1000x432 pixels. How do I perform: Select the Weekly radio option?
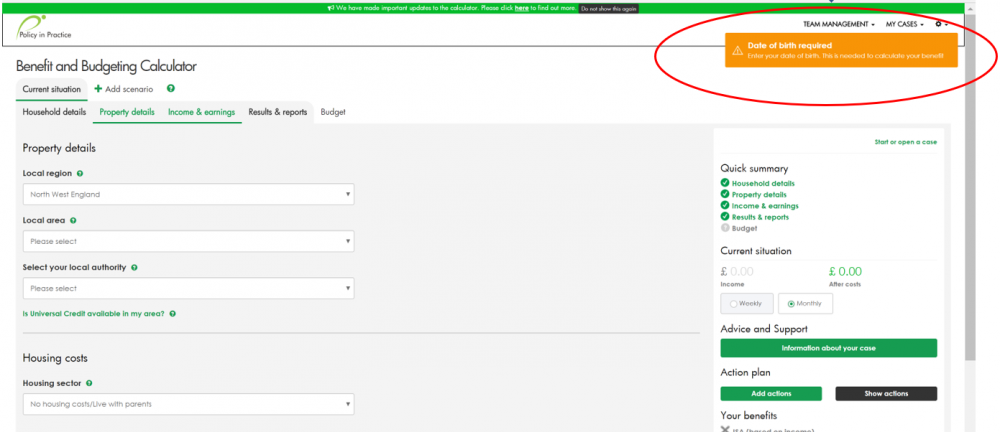[734, 303]
